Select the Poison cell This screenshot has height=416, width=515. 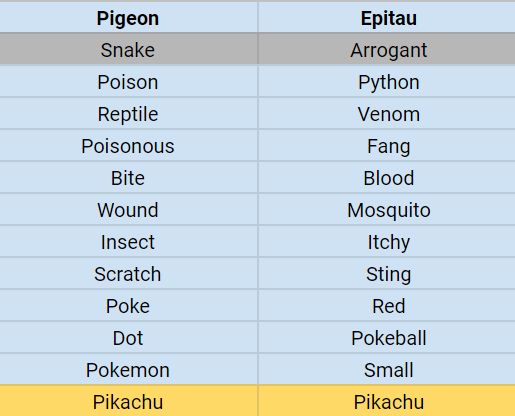point(128,82)
